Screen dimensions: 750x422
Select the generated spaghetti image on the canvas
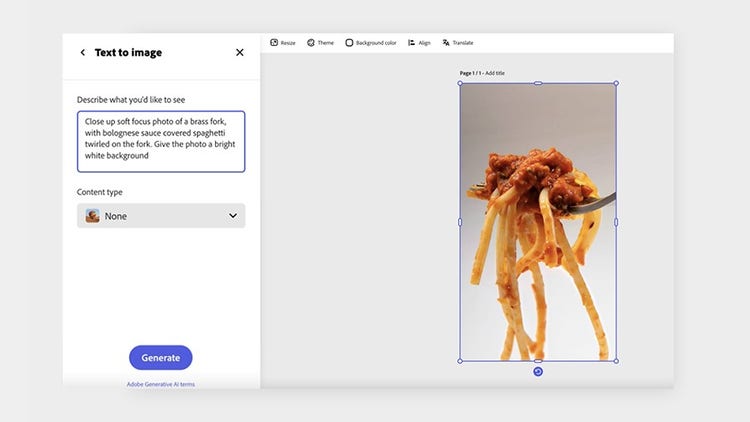[538, 222]
